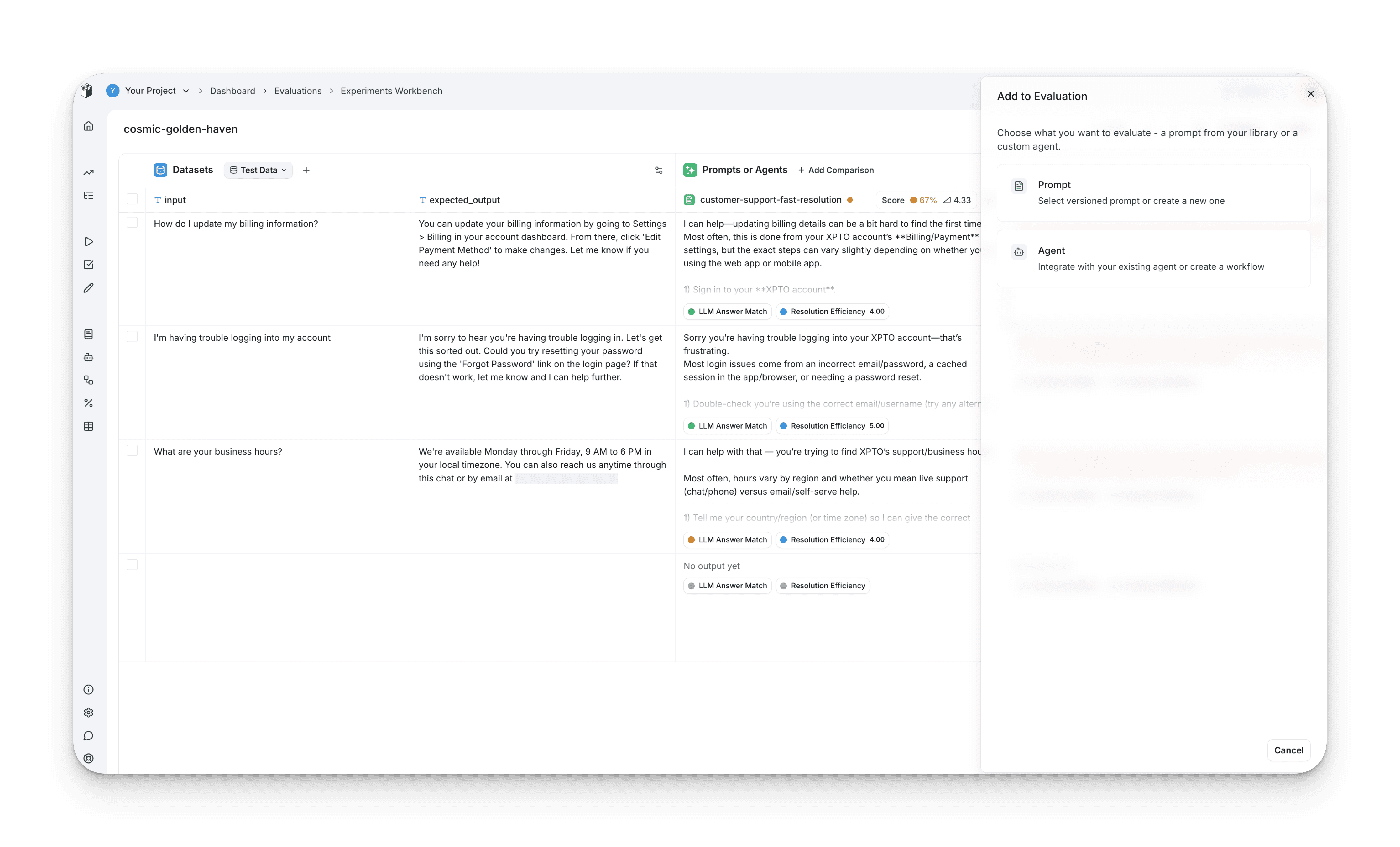The image size is (1400, 847).
Task: Open the table grid icon in the sidebar
Action: click(x=89, y=426)
